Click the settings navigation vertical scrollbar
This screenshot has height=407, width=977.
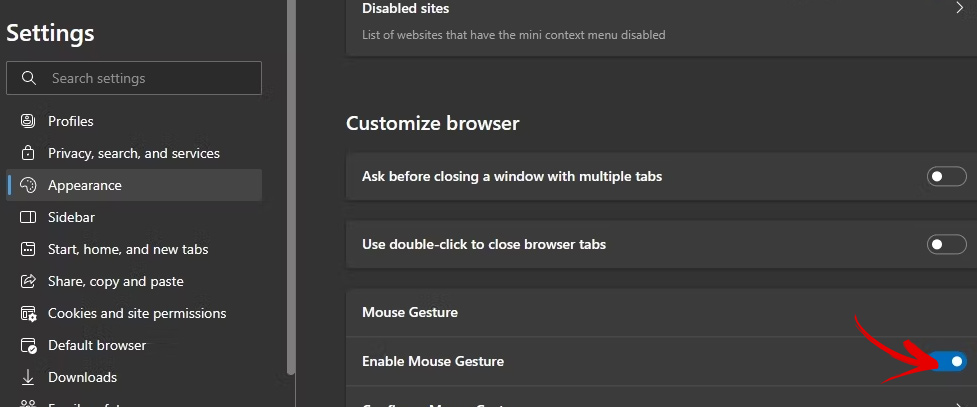click(x=291, y=187)
